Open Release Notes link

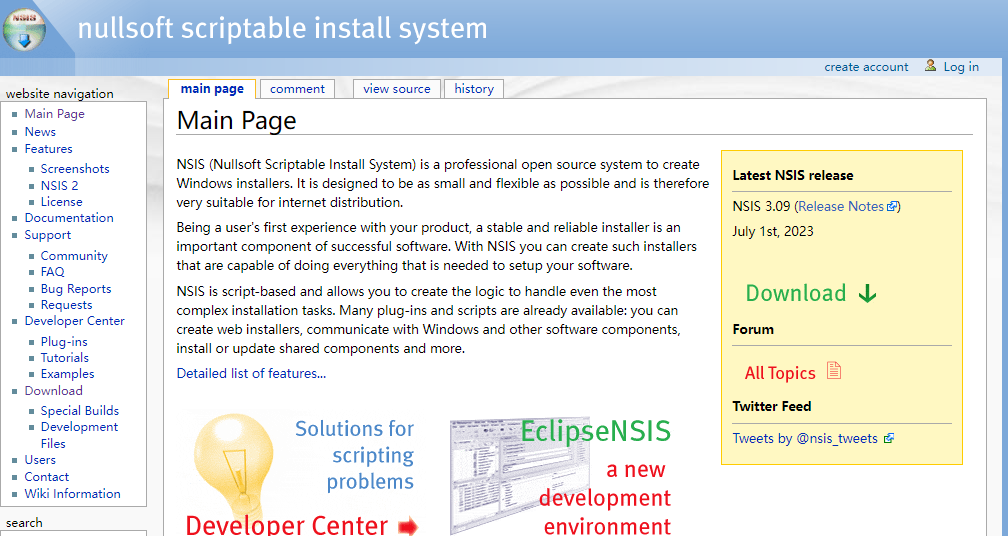point(841,206)
